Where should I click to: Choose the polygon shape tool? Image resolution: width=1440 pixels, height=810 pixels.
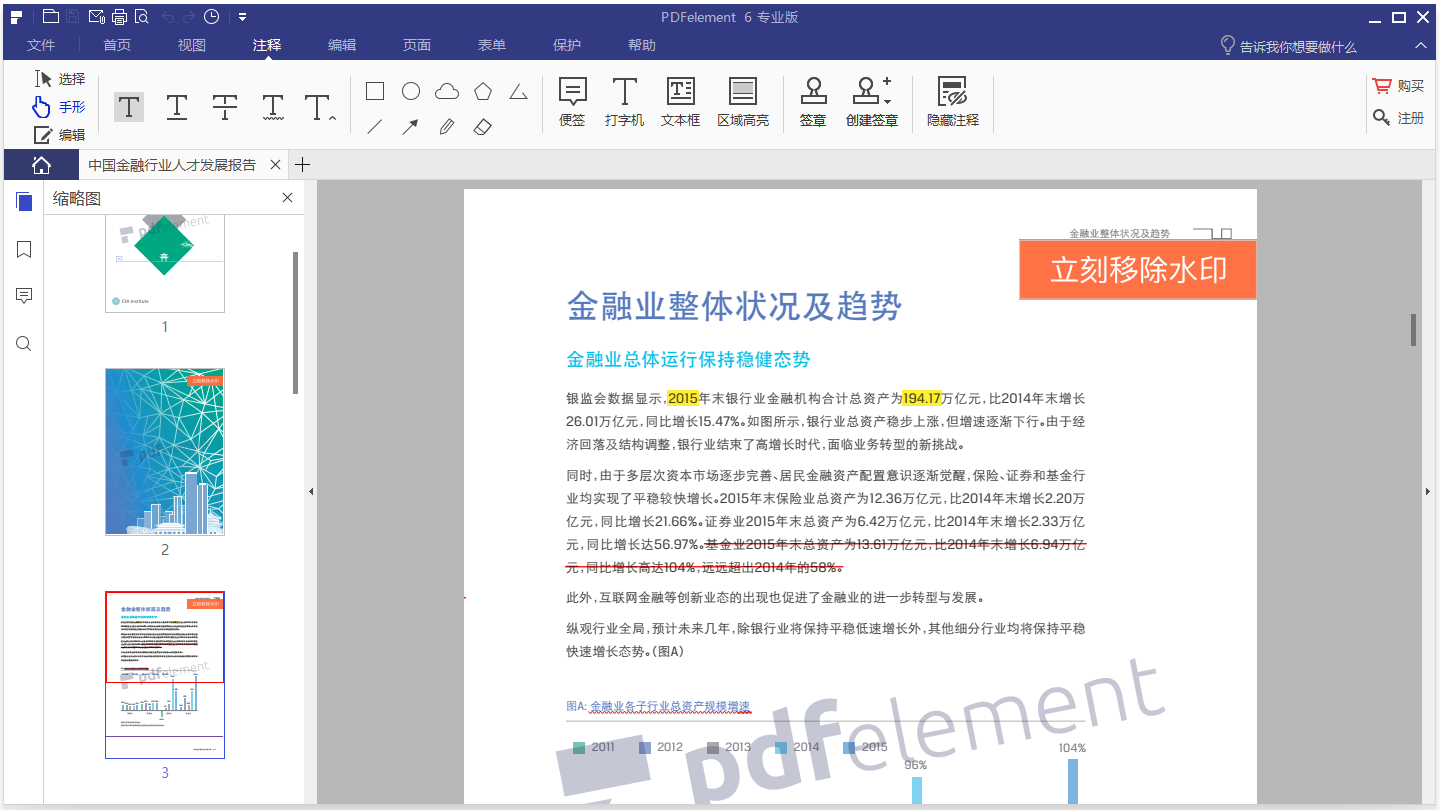coord(483,92)
